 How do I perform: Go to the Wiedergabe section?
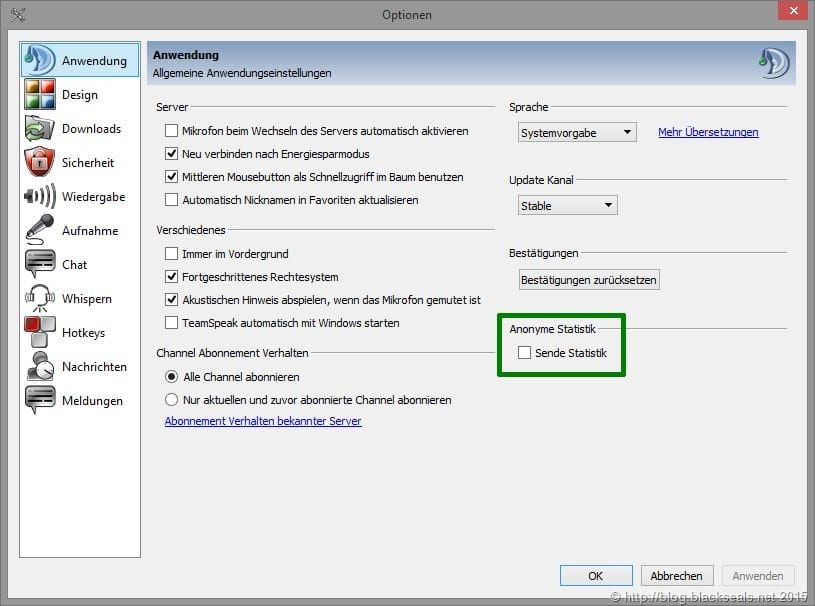click(x=80, y=196)
